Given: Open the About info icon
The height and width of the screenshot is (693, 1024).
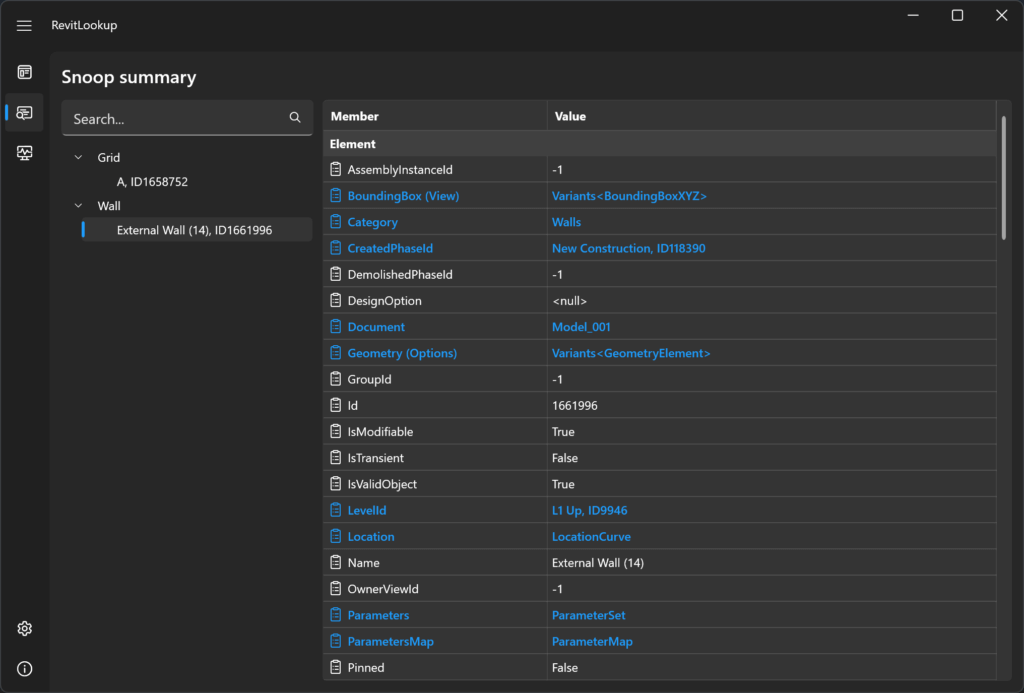Looking at the screenshot, I should click(24, 668).
